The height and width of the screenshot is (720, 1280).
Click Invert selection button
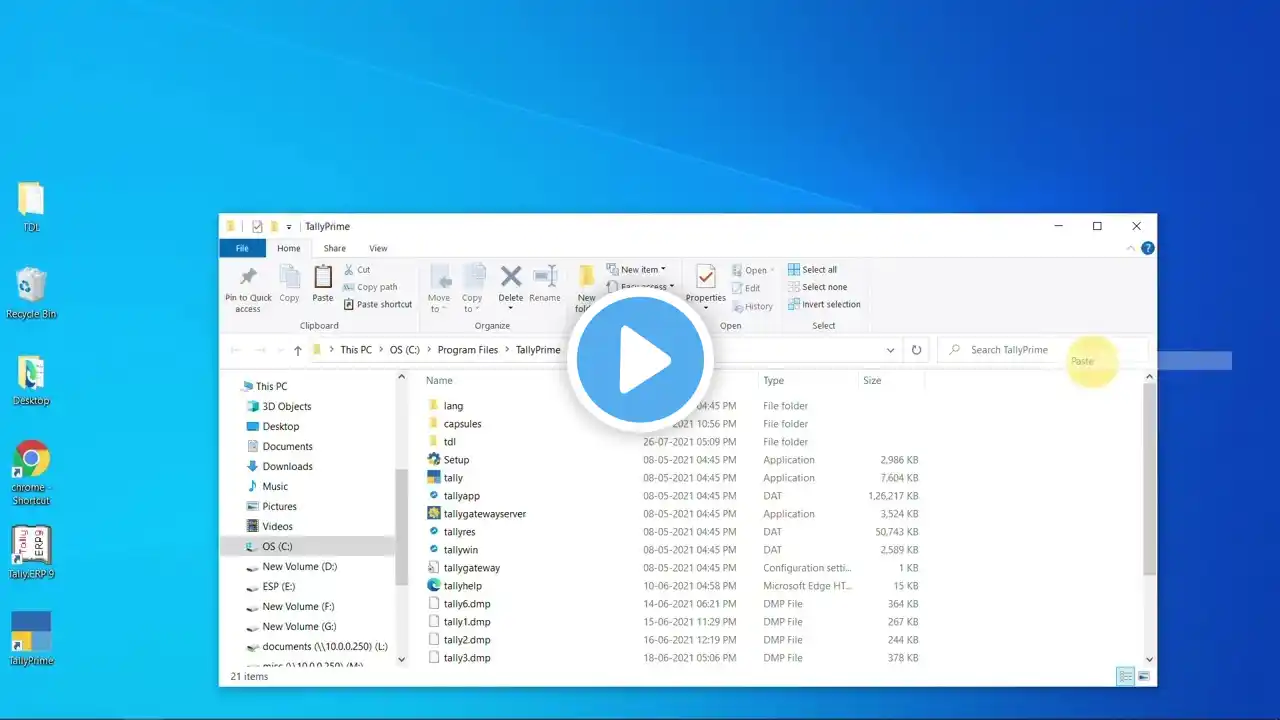coord(824,304)
